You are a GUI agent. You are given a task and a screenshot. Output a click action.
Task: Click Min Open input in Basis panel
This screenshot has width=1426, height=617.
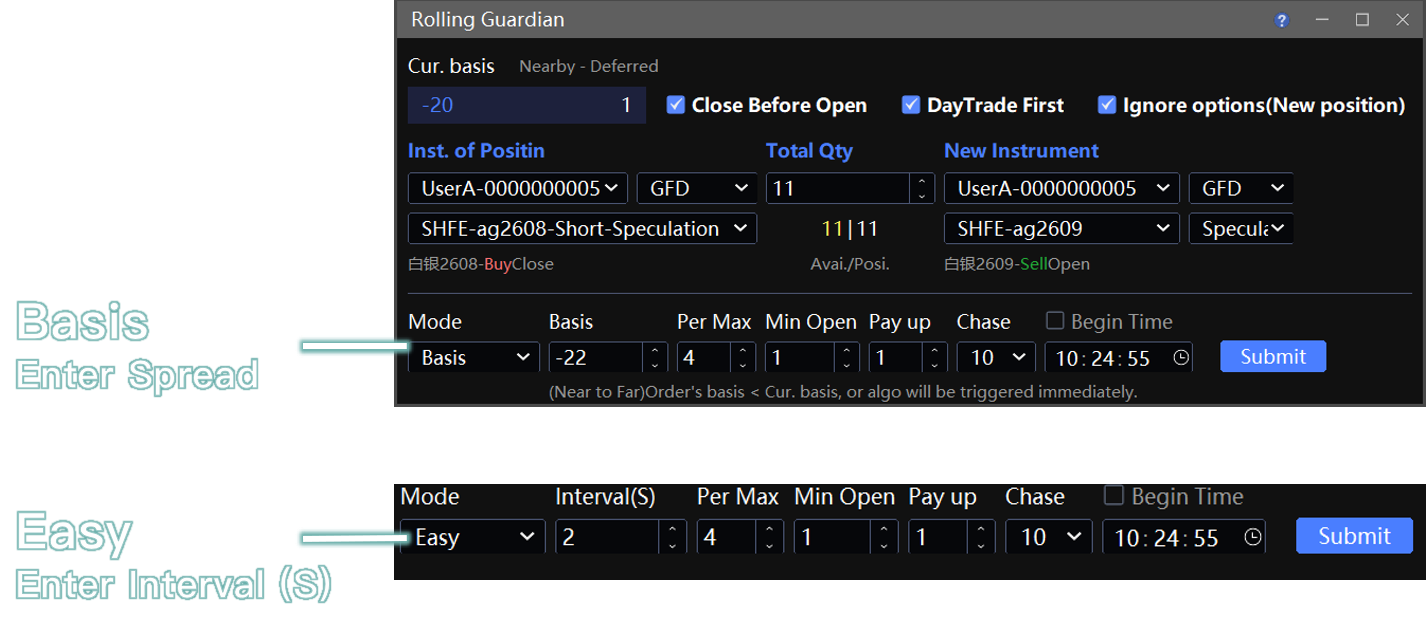[800, 357]
